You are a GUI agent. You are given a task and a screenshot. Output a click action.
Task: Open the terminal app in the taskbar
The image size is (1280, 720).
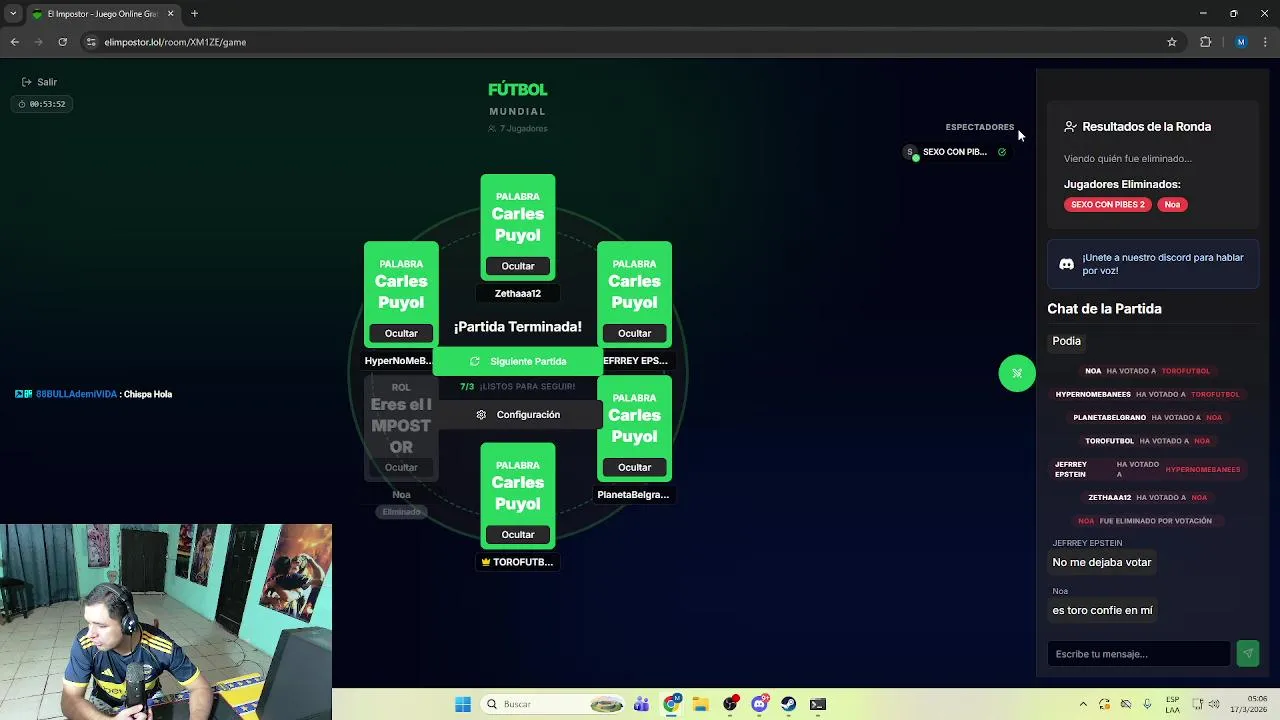pyautogui.click(x=818, y=704)
